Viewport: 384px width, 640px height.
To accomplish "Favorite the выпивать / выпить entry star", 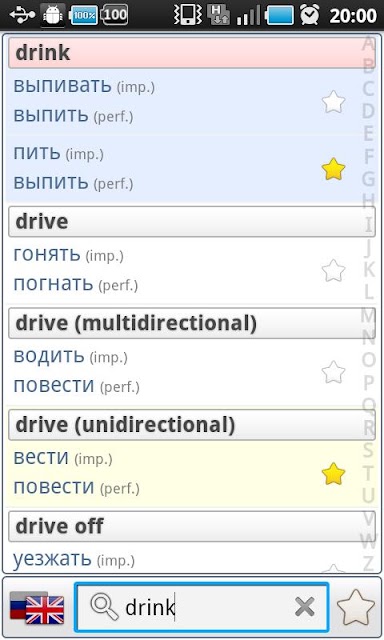I will coord(333,102).
